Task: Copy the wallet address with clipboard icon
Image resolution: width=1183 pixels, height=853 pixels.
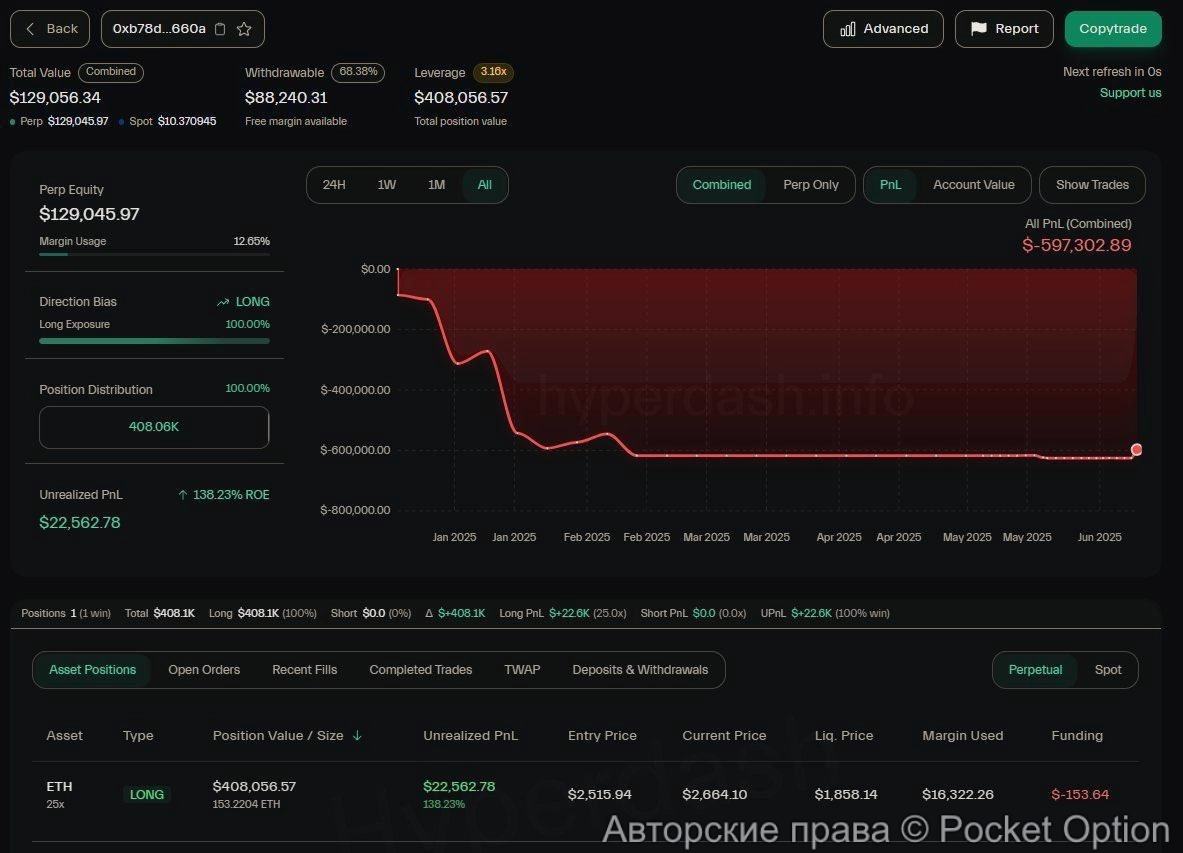Action: pos(221,29)
